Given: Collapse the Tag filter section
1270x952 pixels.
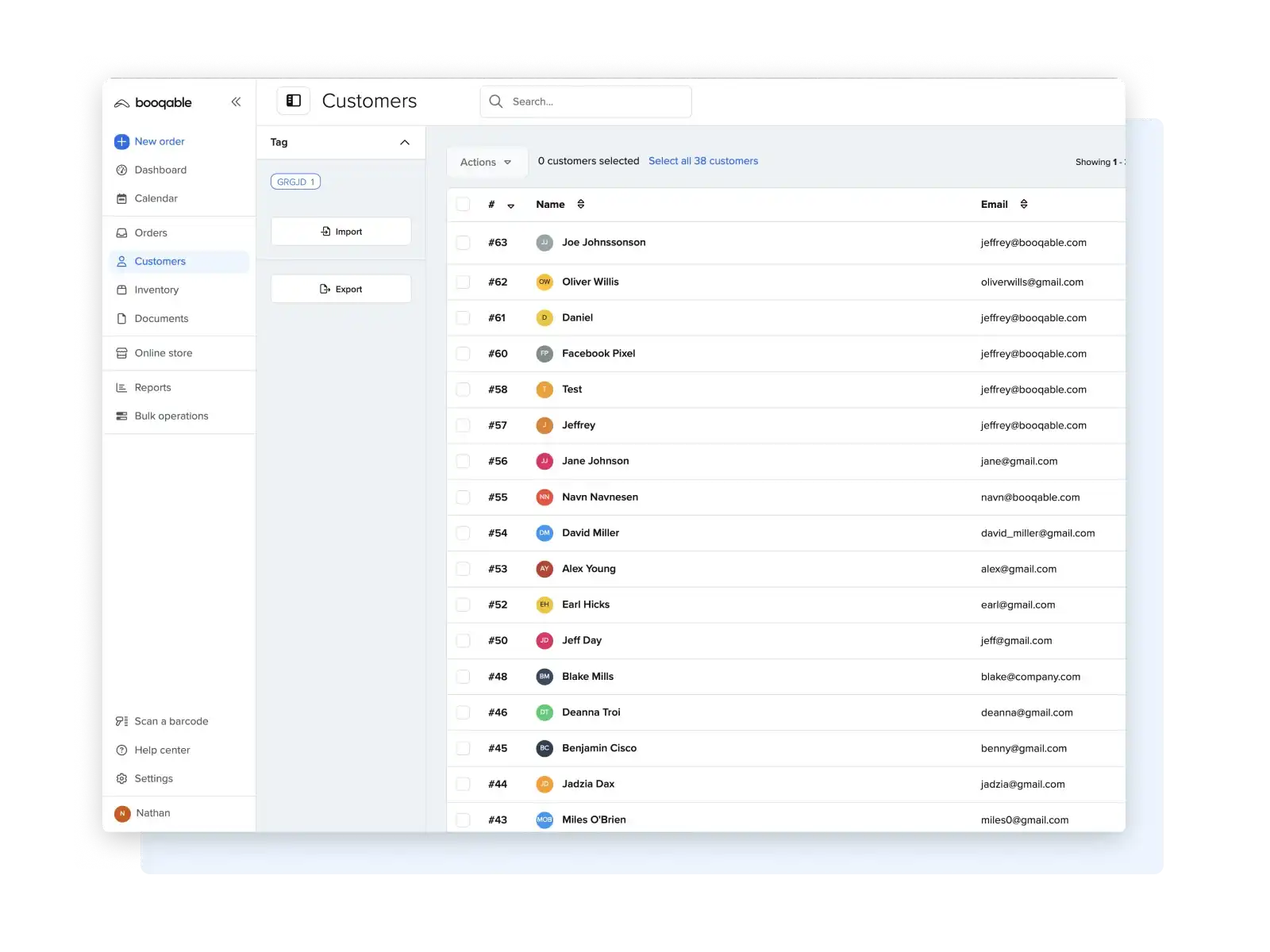Looking at the screenshot, I should (x=405, y=142).
